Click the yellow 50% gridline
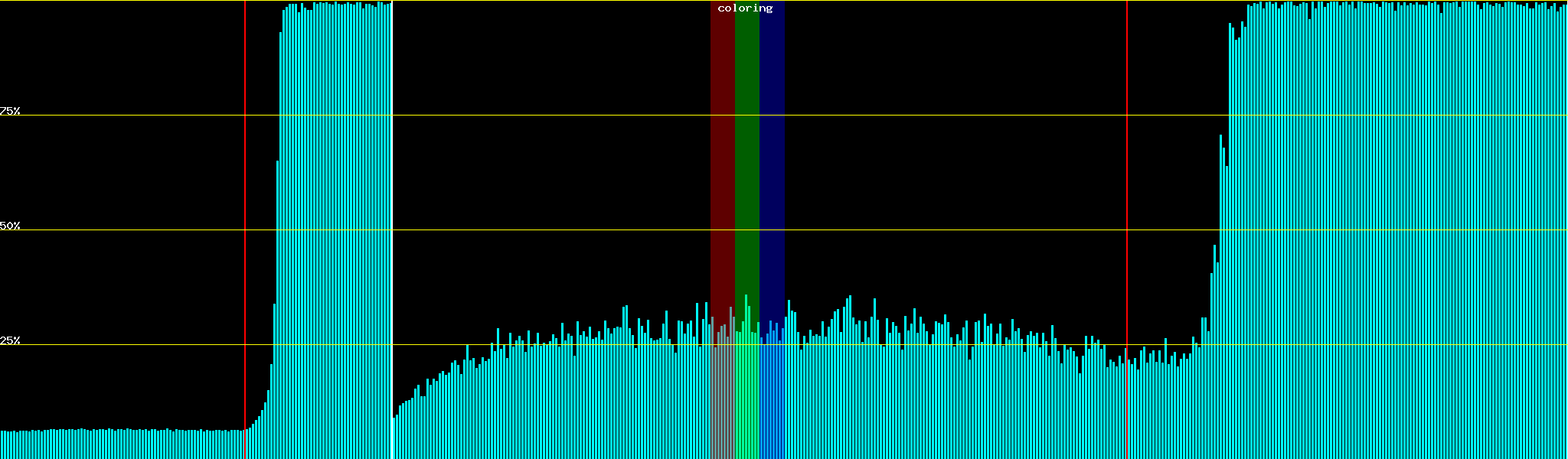 click(919, 230)
